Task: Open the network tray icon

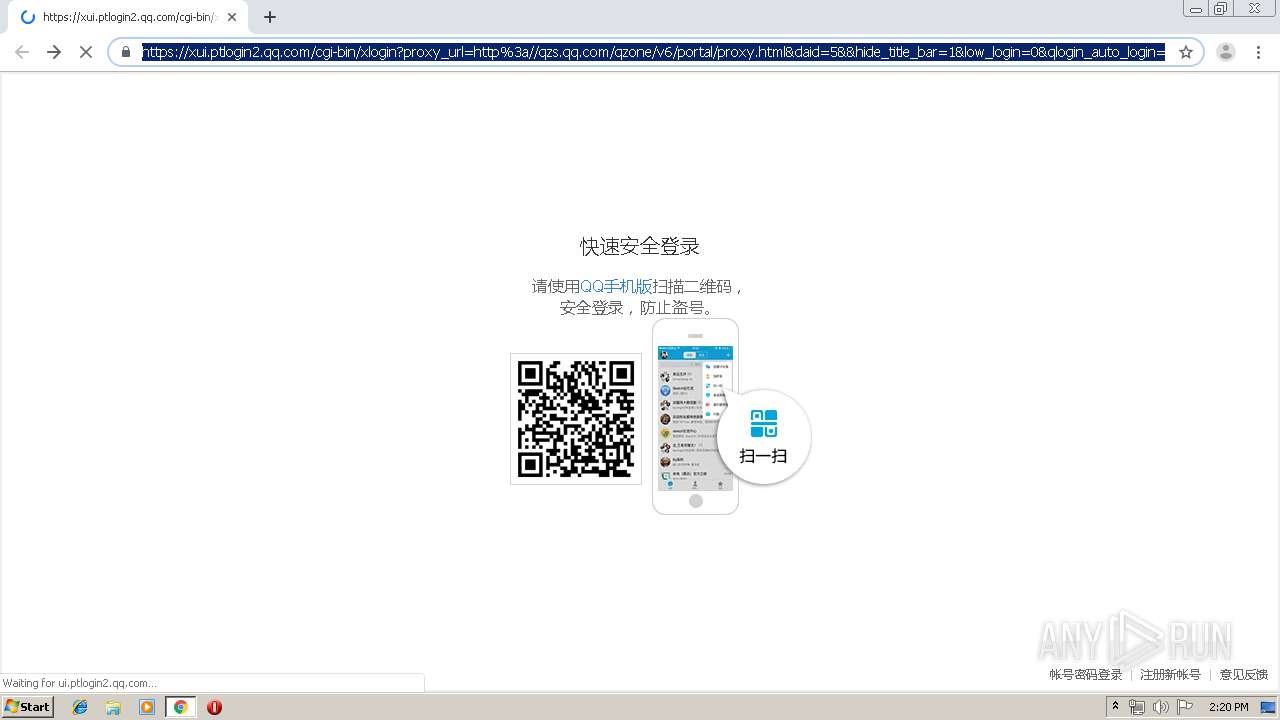Action: click(1136, 707)
